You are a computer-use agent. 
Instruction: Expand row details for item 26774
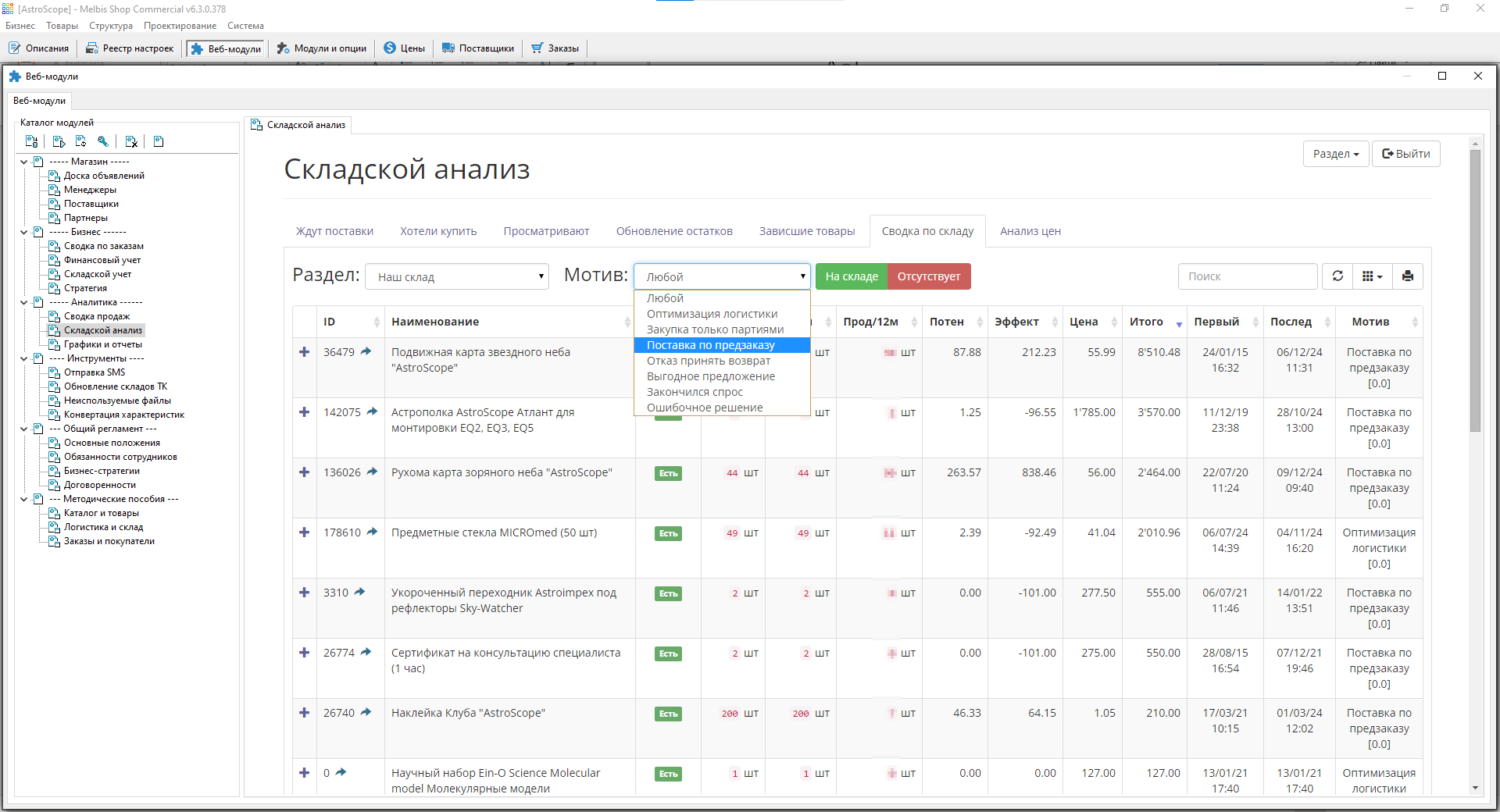coord(304,653)
